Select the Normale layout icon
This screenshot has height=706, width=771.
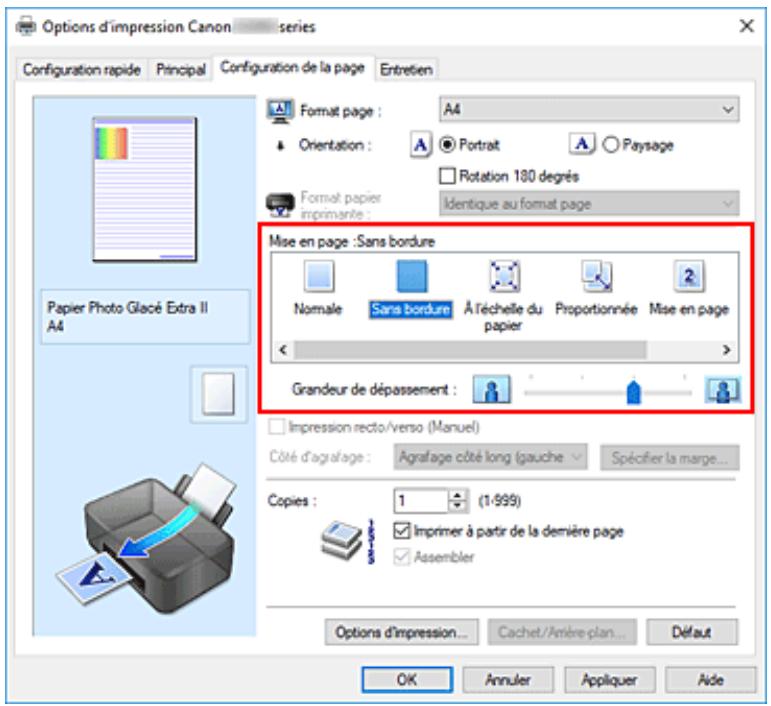[319, 276]
